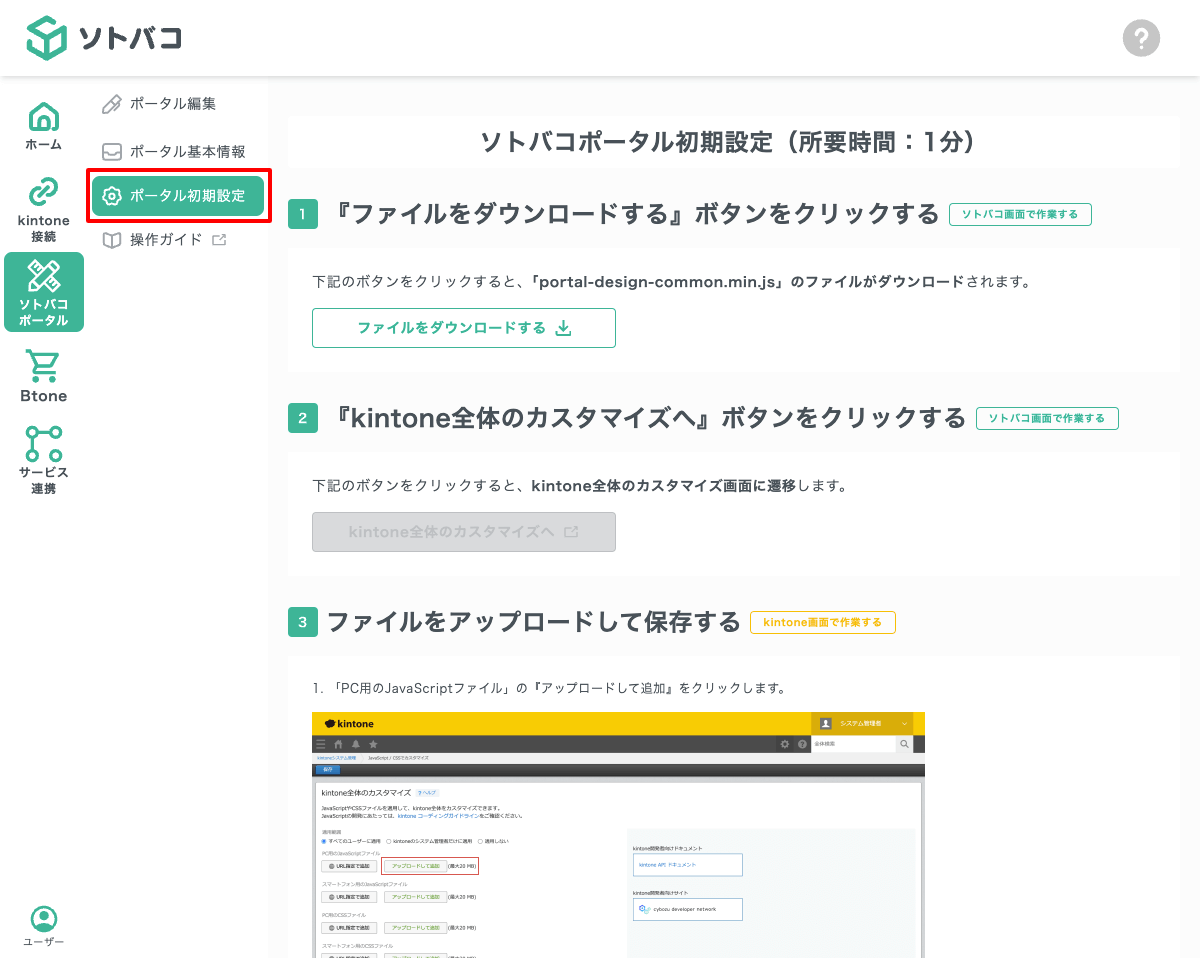Open the help question mark icon
Image resolution: width=1200 pixels, height=958 pixels.
click(x=1141, y=38)
